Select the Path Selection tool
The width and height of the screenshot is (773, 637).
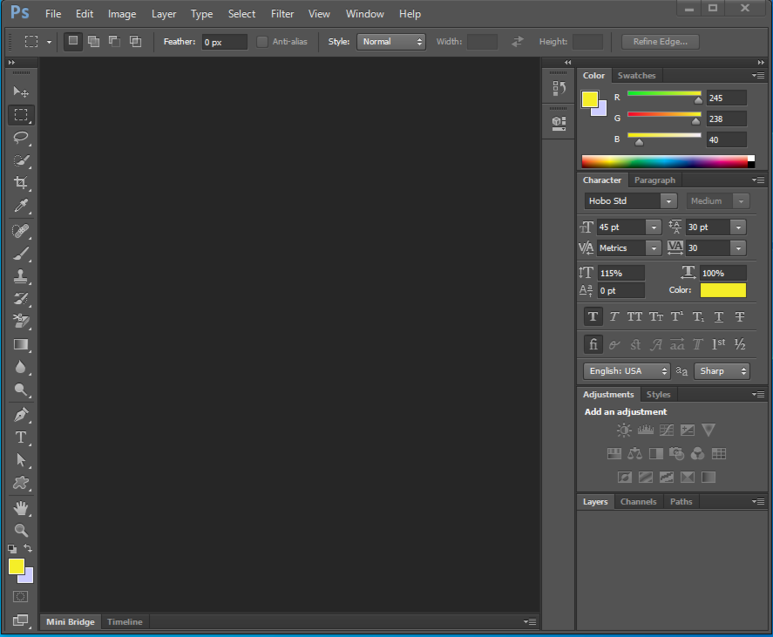click(x=21, y=460)
